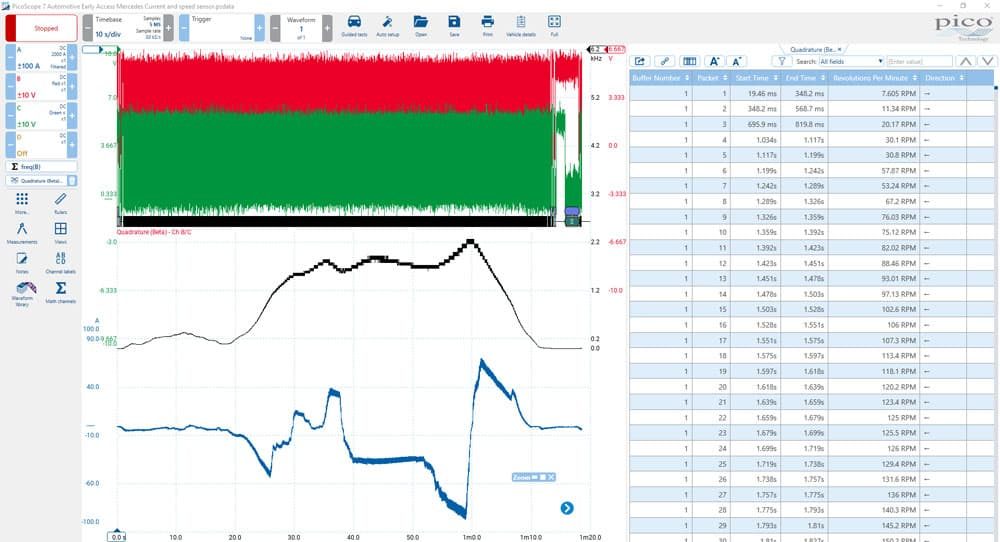1000x542 pixels.
Task: Open the Rulers tool
Action: [x=61, y=203]
